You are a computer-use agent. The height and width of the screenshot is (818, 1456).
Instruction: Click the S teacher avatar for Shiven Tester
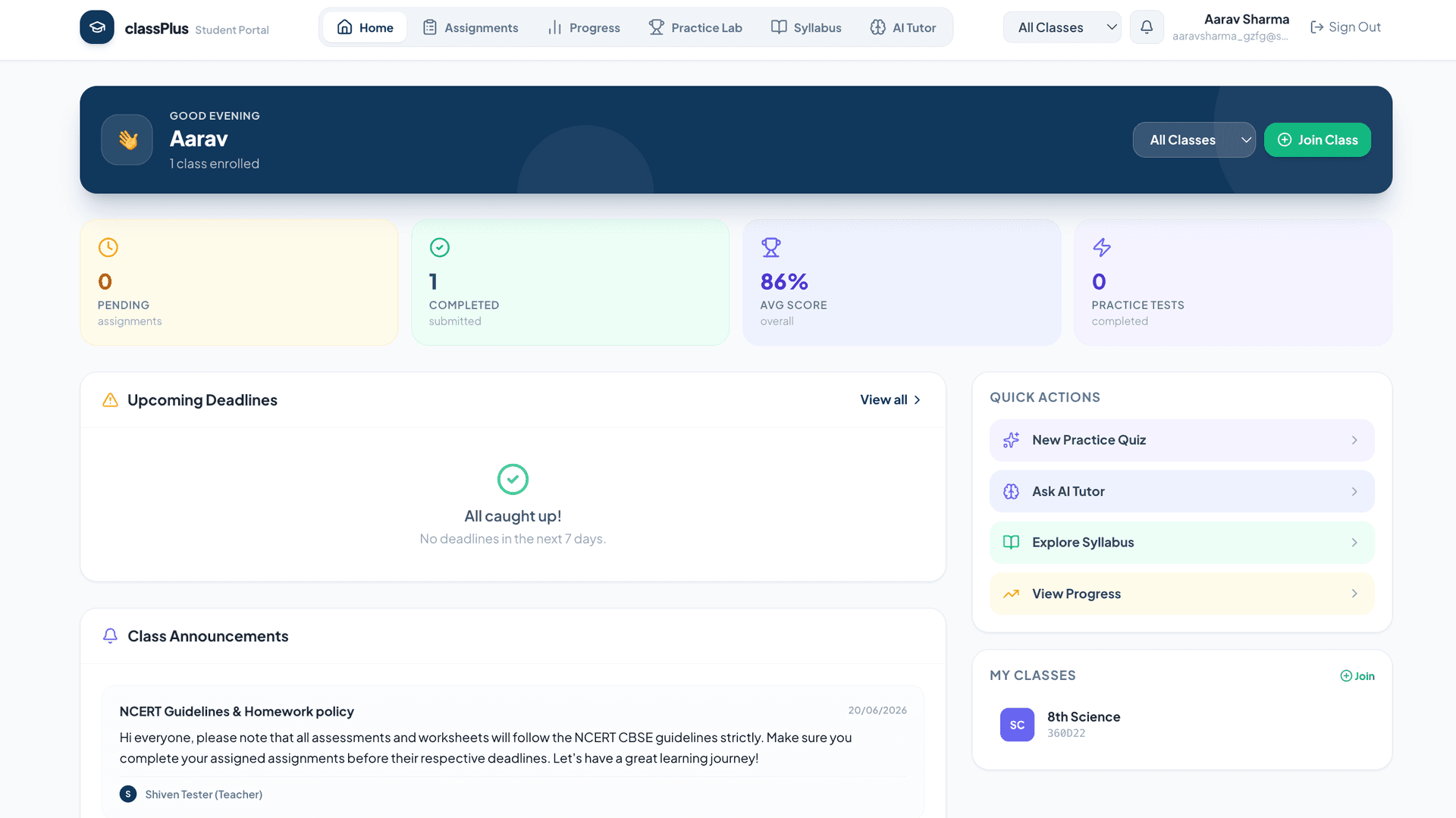pyautogui.click(x=128, y=794)
